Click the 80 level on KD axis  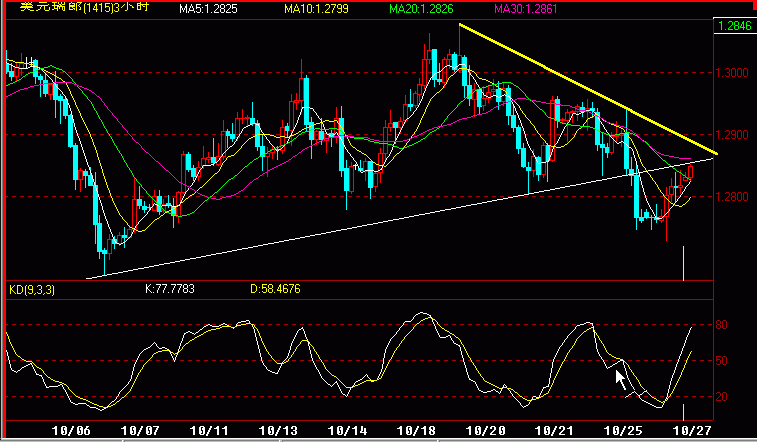(721, 325)
